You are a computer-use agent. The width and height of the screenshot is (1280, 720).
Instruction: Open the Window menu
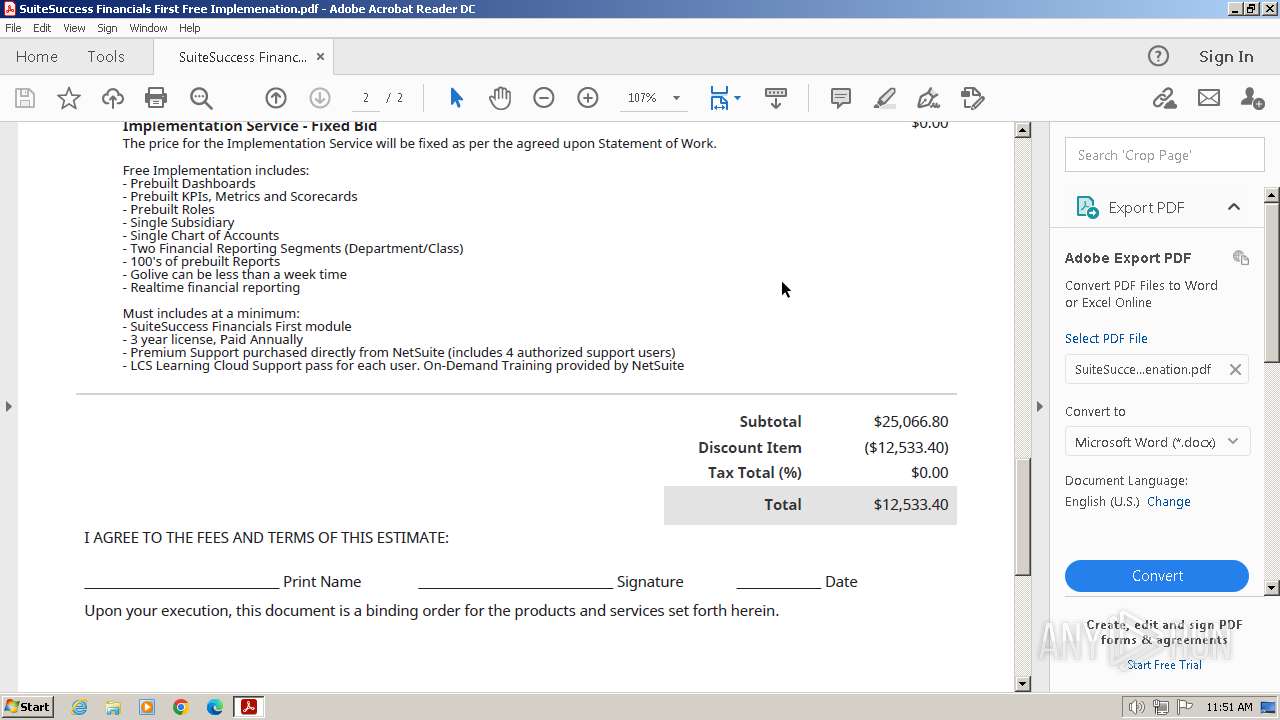[x=148, y=28]
